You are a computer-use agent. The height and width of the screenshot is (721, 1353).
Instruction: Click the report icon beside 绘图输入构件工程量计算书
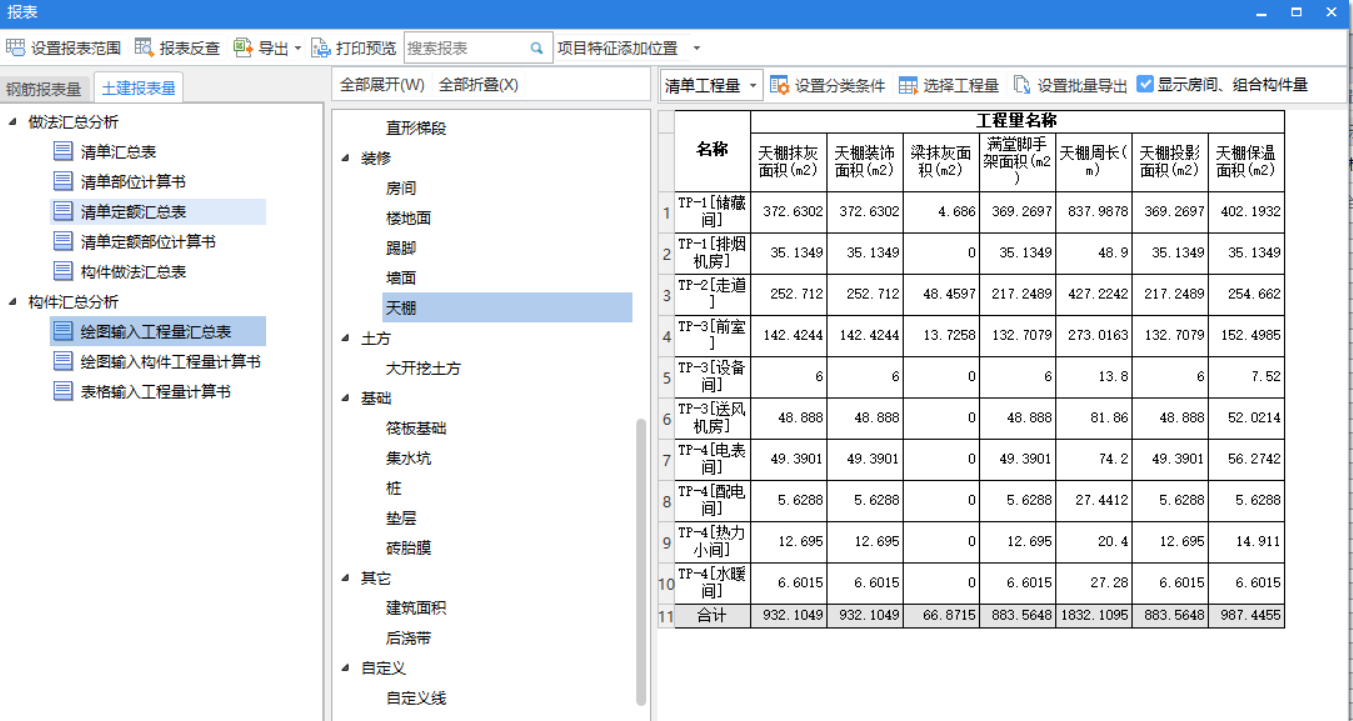[63, 362]
